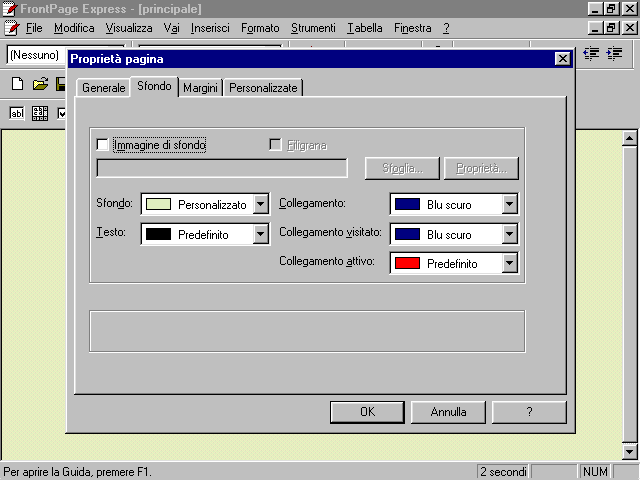Image resolution: width=640 pixels, height=480 pixels.
Task: Click the 'Per aprire la Guida' status text
Action: [x=78, y=472]
